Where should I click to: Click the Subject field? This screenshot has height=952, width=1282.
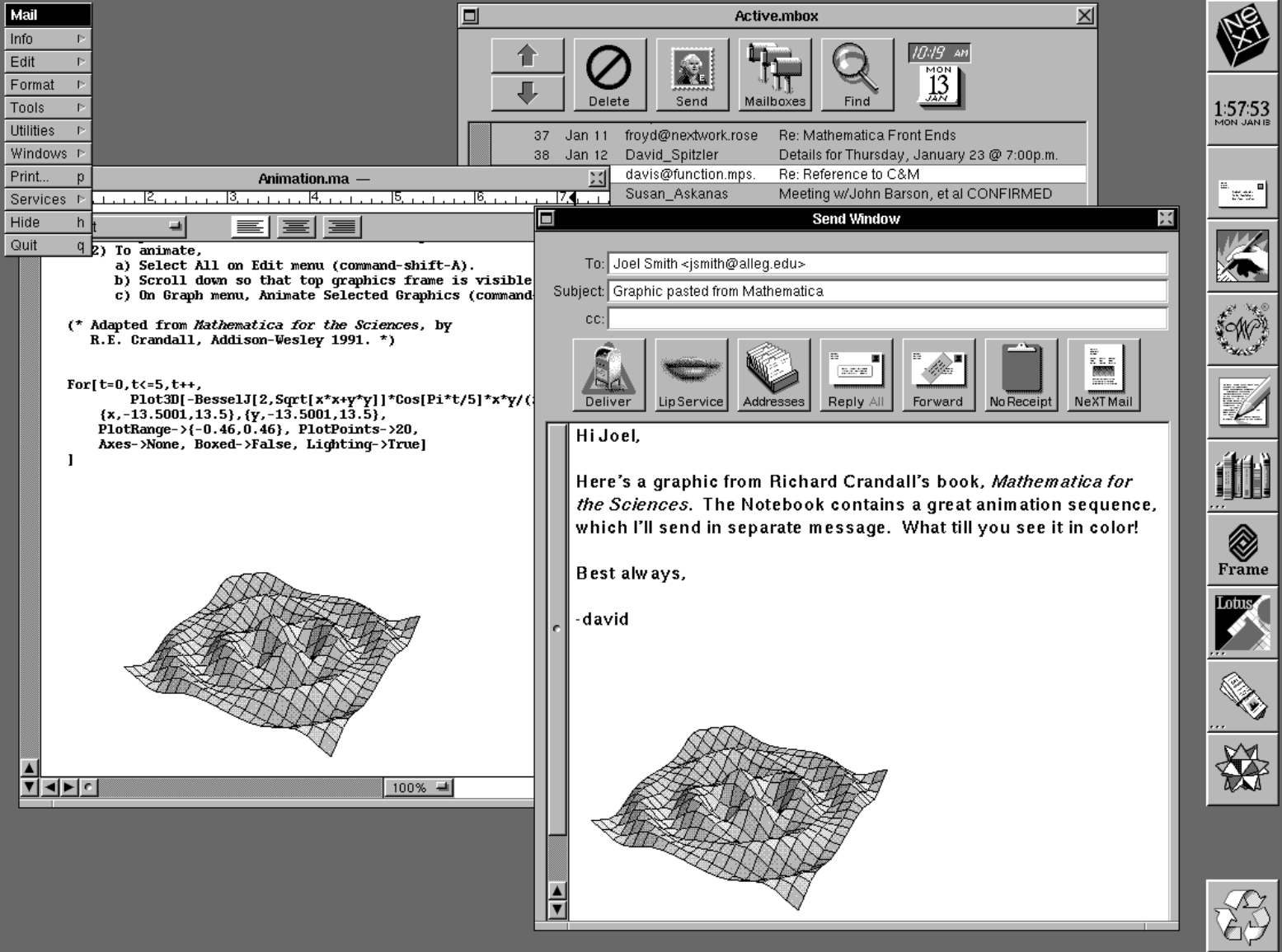pos(888,291)
